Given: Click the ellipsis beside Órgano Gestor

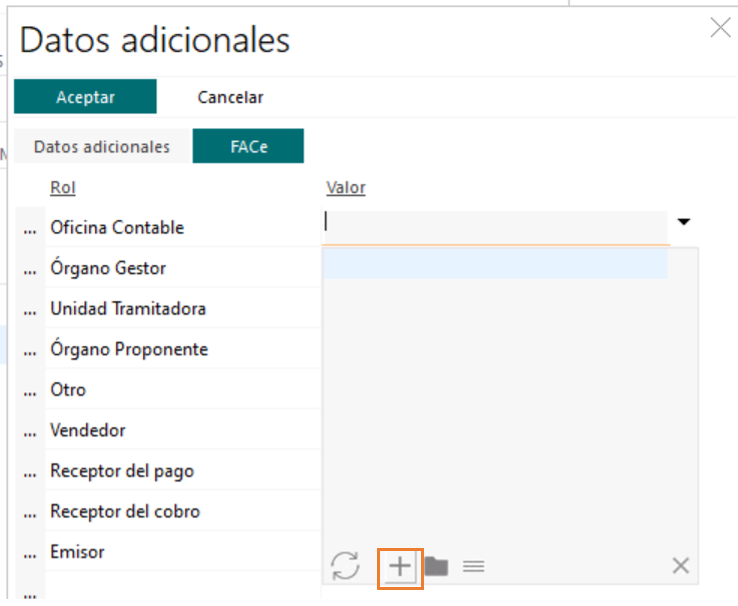Looking at the screenshot, I should pyautogui.click(x=29, y=270).
